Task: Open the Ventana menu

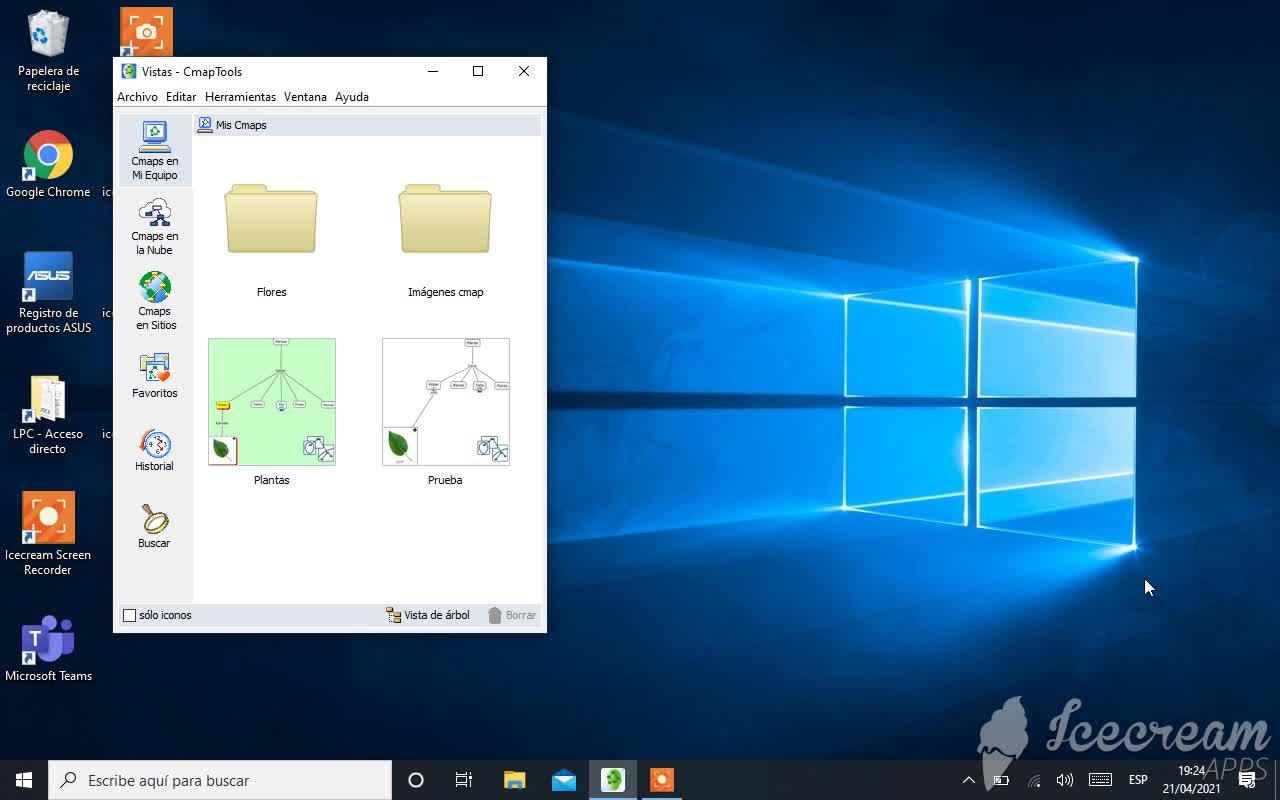Action: pyautogui.click(x=305, y=97)
